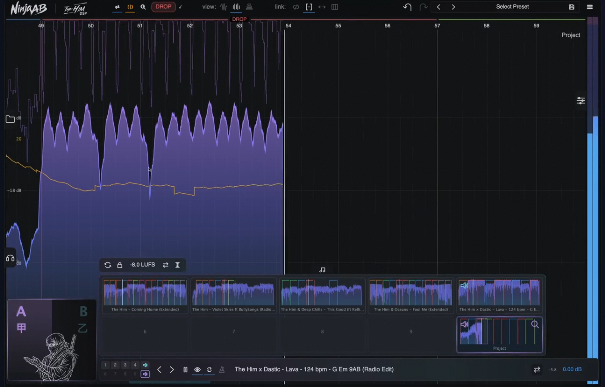Click the magnifier icon on the Project thumbnail
The width and height of the screenshot is (605, 387).
click(535, 324)
